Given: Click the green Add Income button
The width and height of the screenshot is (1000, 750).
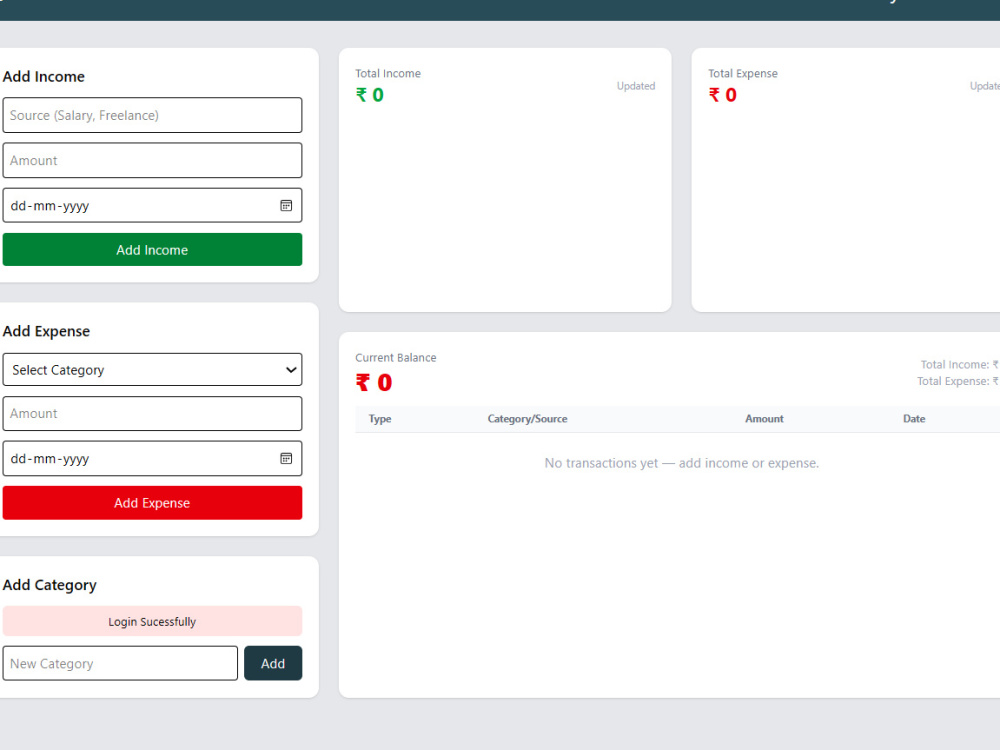Looking at the screenshot, I should tap(152, 249).
